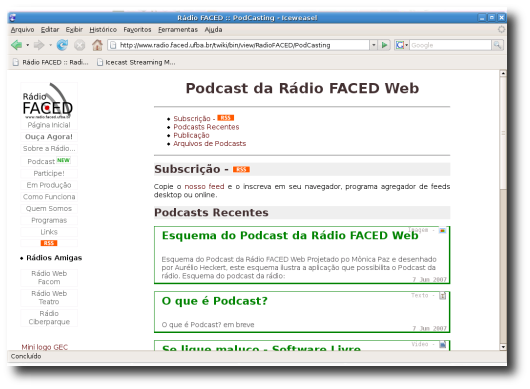Click the throbber activity icon
Viewport: 530px width, 389px height.
[x=501, y=30]
